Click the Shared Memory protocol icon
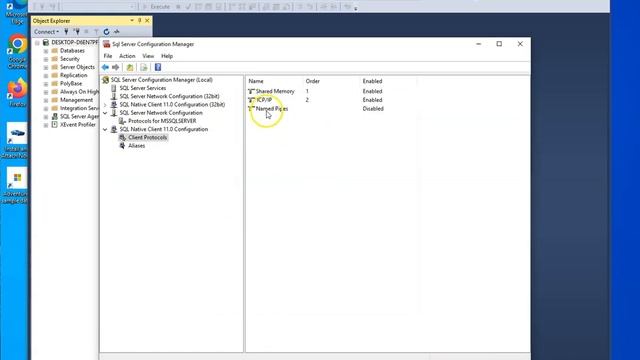 [x=251, y=91]
